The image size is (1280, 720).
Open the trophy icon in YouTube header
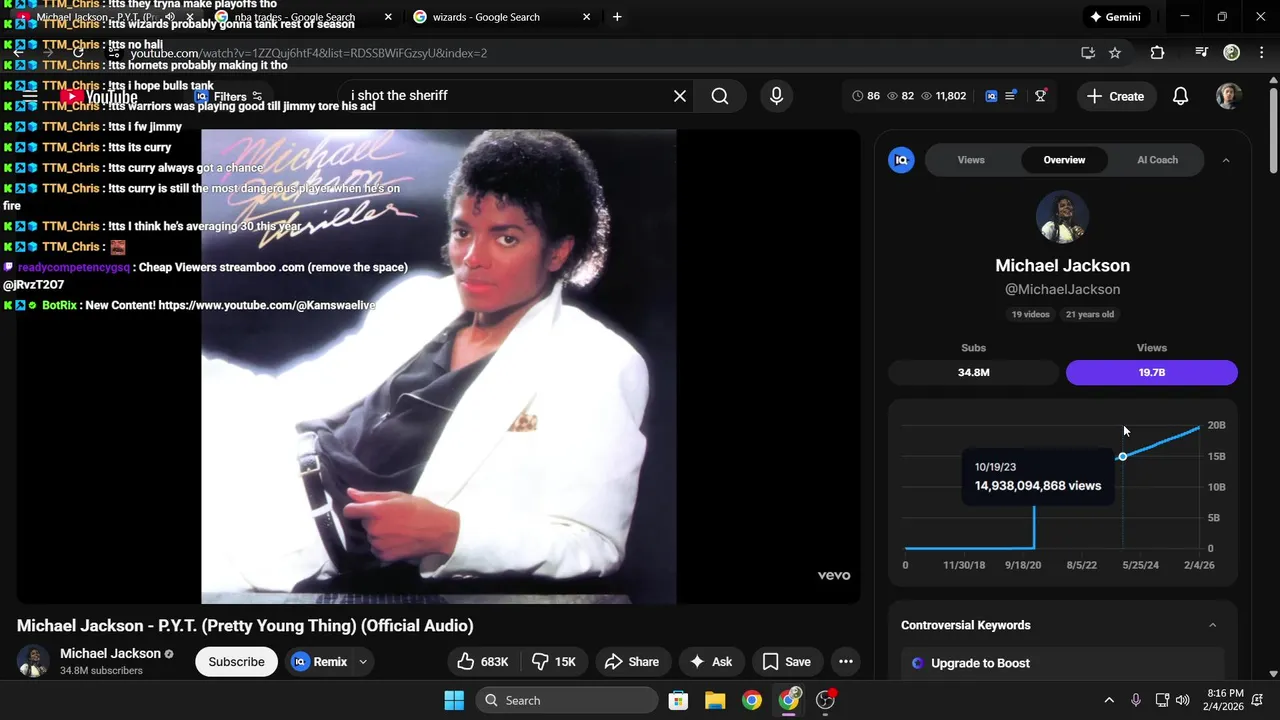(x=1041, y=96)
